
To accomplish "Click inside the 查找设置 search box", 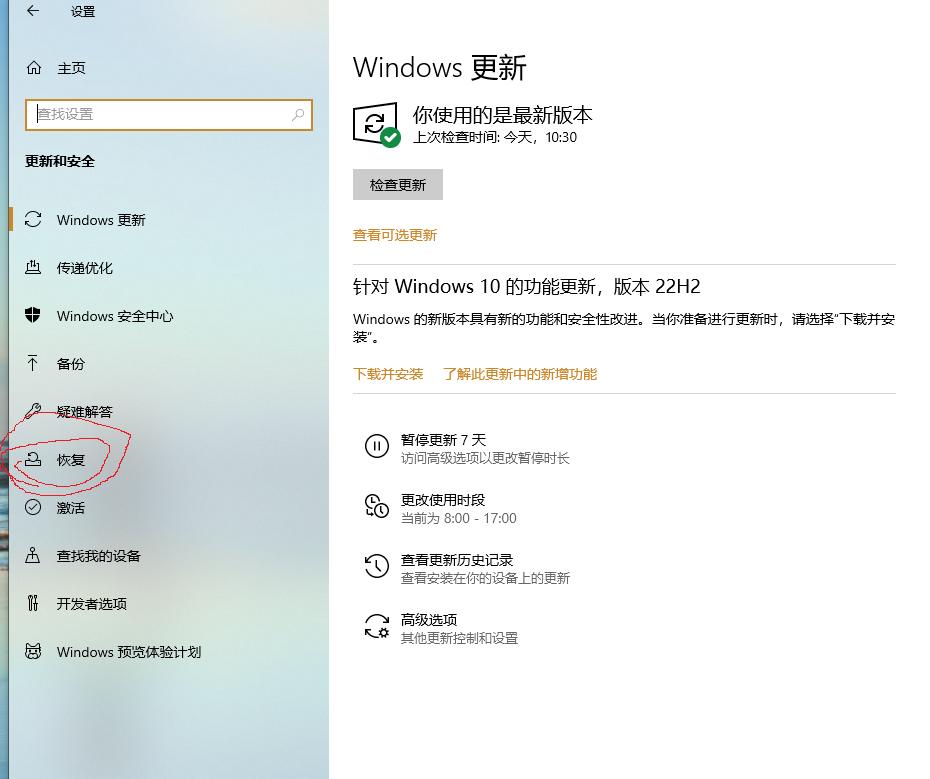I will [x=169, y=114].
